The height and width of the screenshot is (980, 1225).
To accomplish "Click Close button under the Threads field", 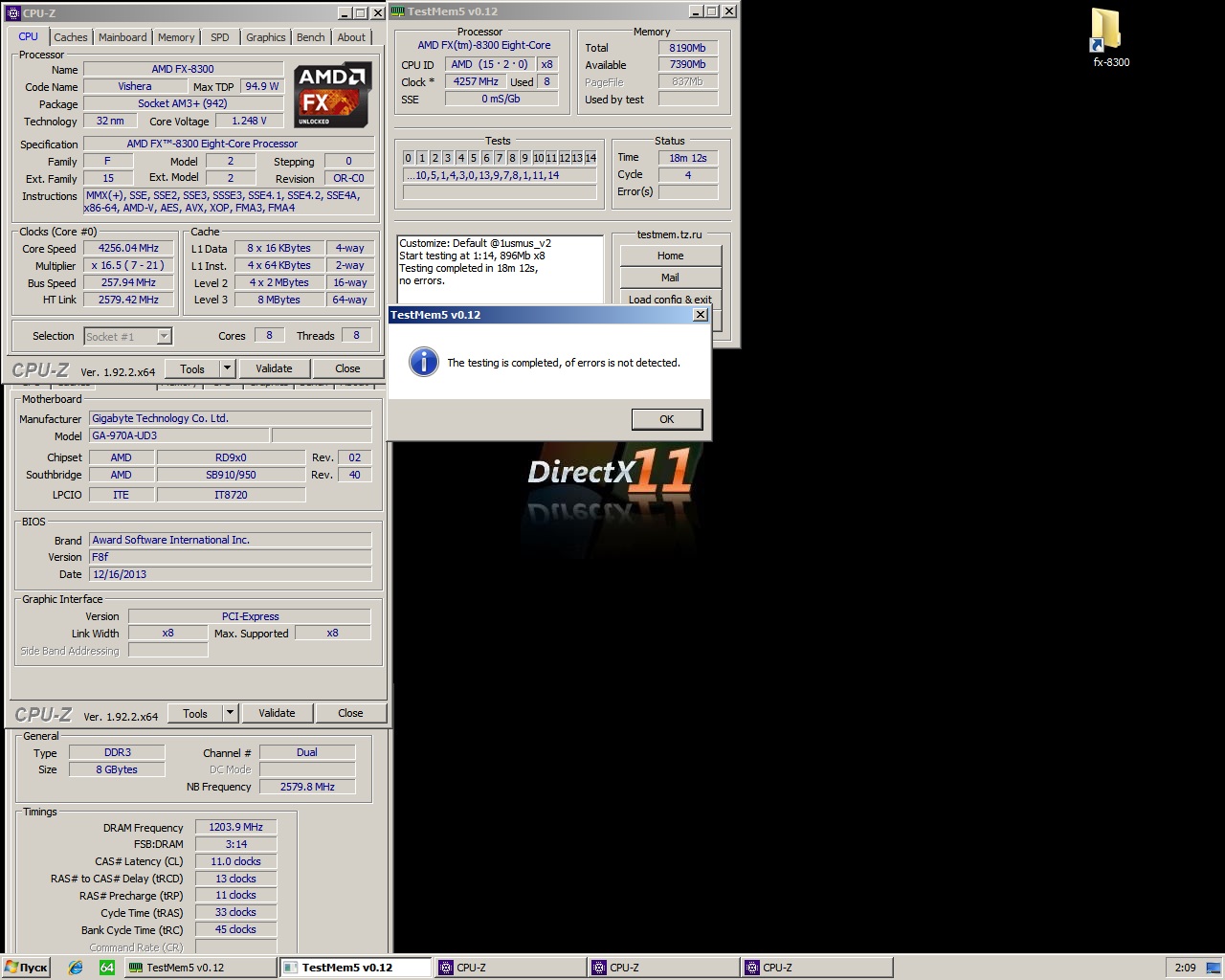I will tap(347, 368).
